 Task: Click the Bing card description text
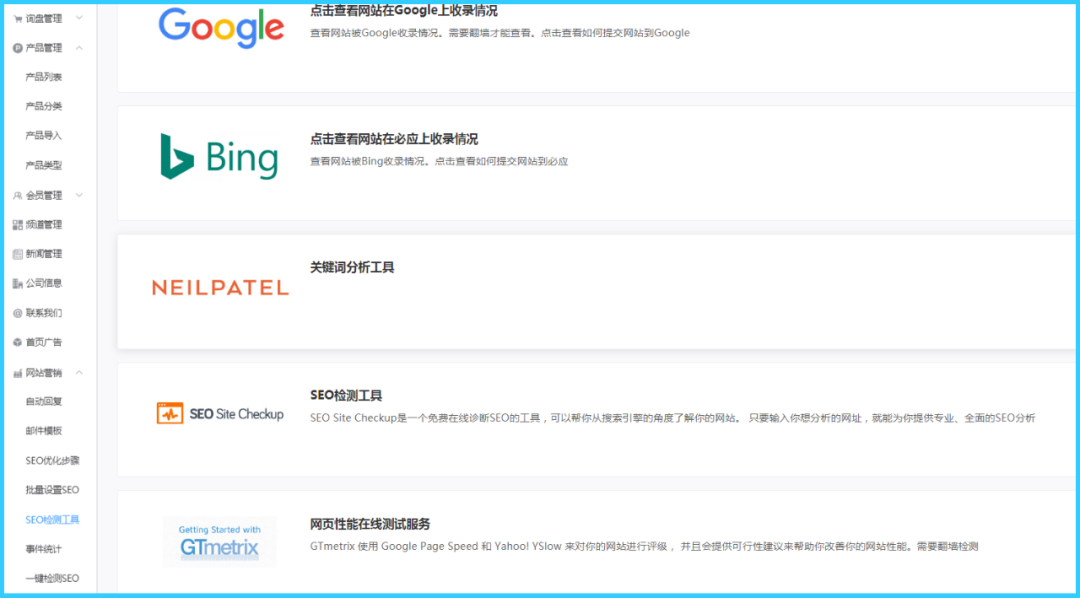point(439,161)
